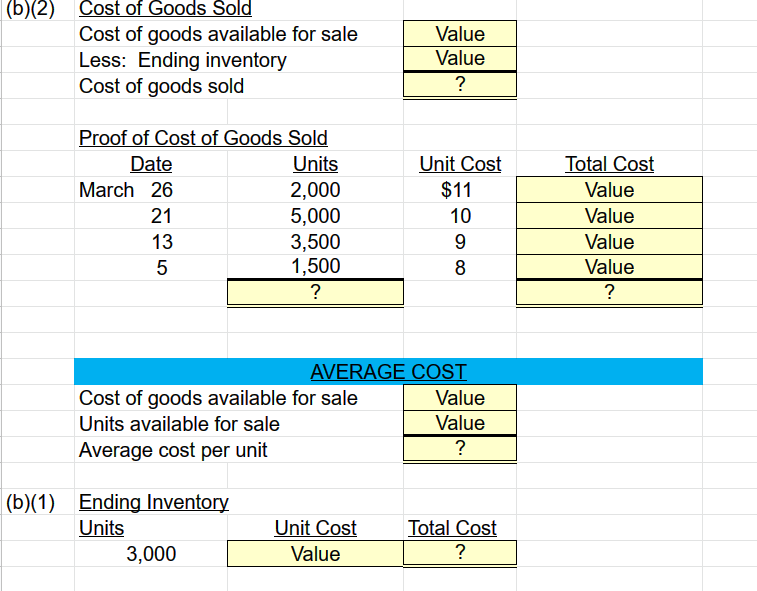757x591 pixels.
Task: Click the unit cost 10 cell
Action: click(460, 216)
